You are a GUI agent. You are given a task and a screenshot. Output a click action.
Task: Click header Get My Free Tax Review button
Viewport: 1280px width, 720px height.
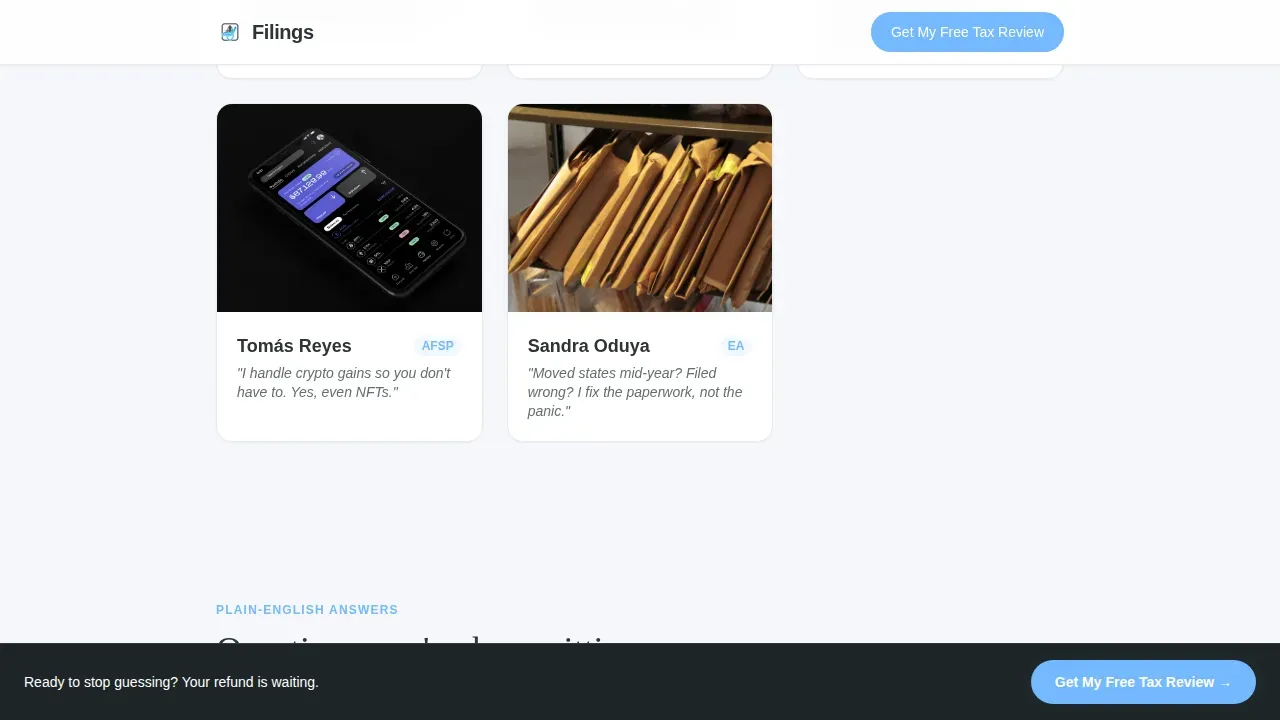point(967,32)
